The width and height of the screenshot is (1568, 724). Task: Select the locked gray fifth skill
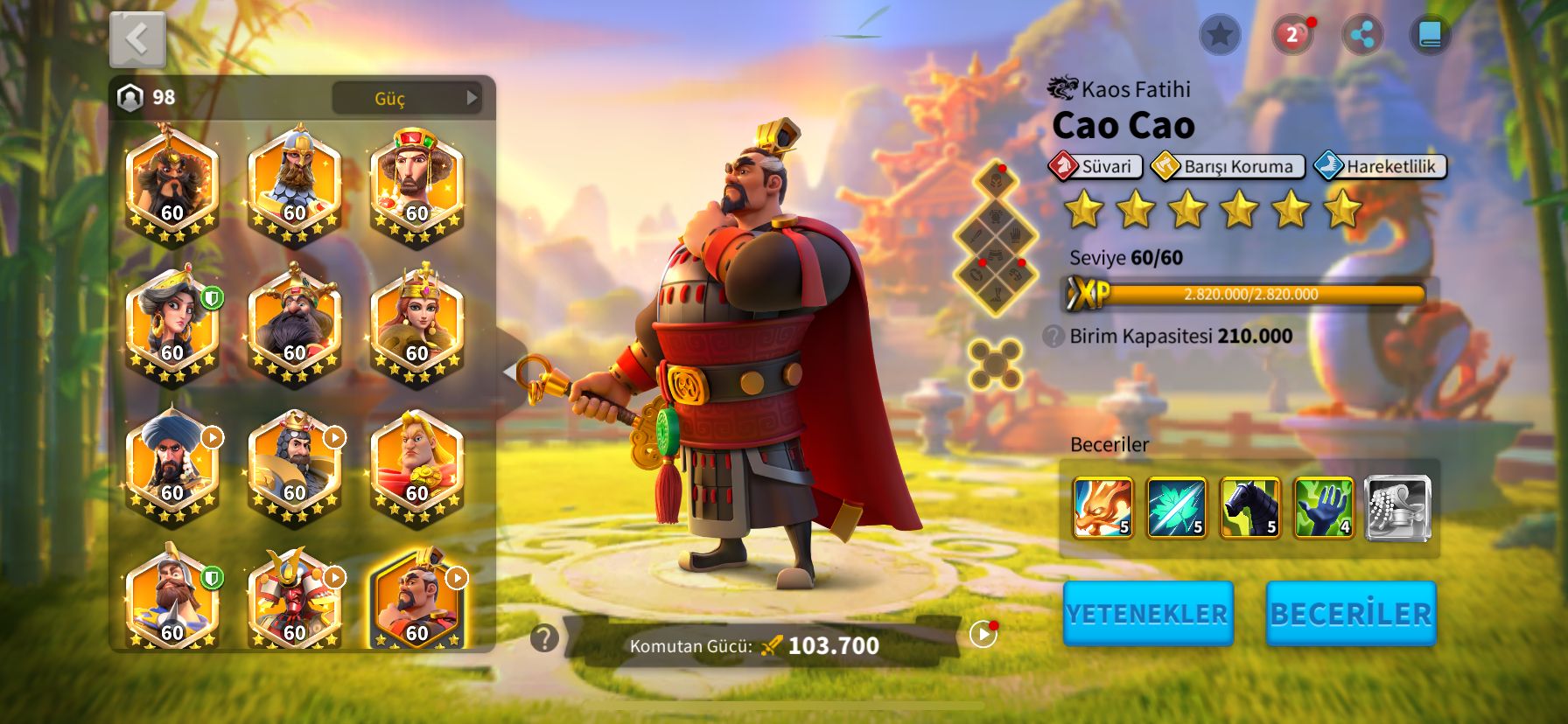pos(1397,507)
